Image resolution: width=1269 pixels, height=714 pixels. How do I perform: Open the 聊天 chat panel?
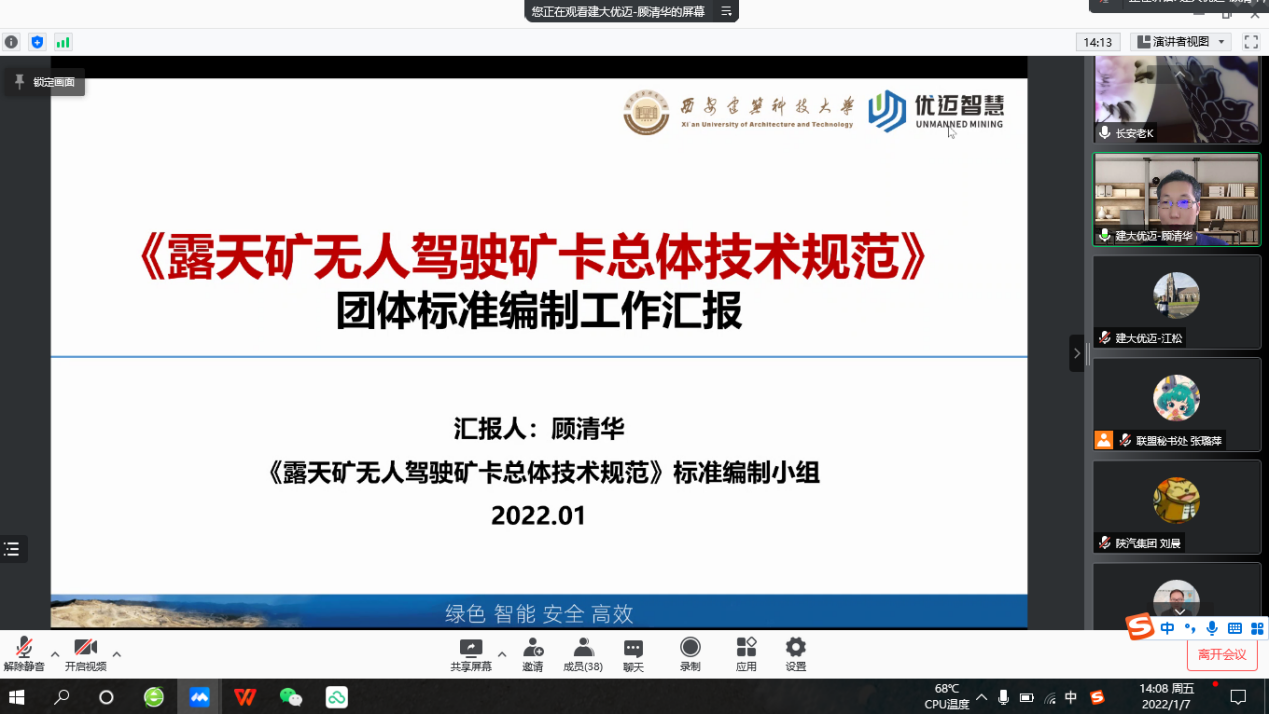(633, 654)
